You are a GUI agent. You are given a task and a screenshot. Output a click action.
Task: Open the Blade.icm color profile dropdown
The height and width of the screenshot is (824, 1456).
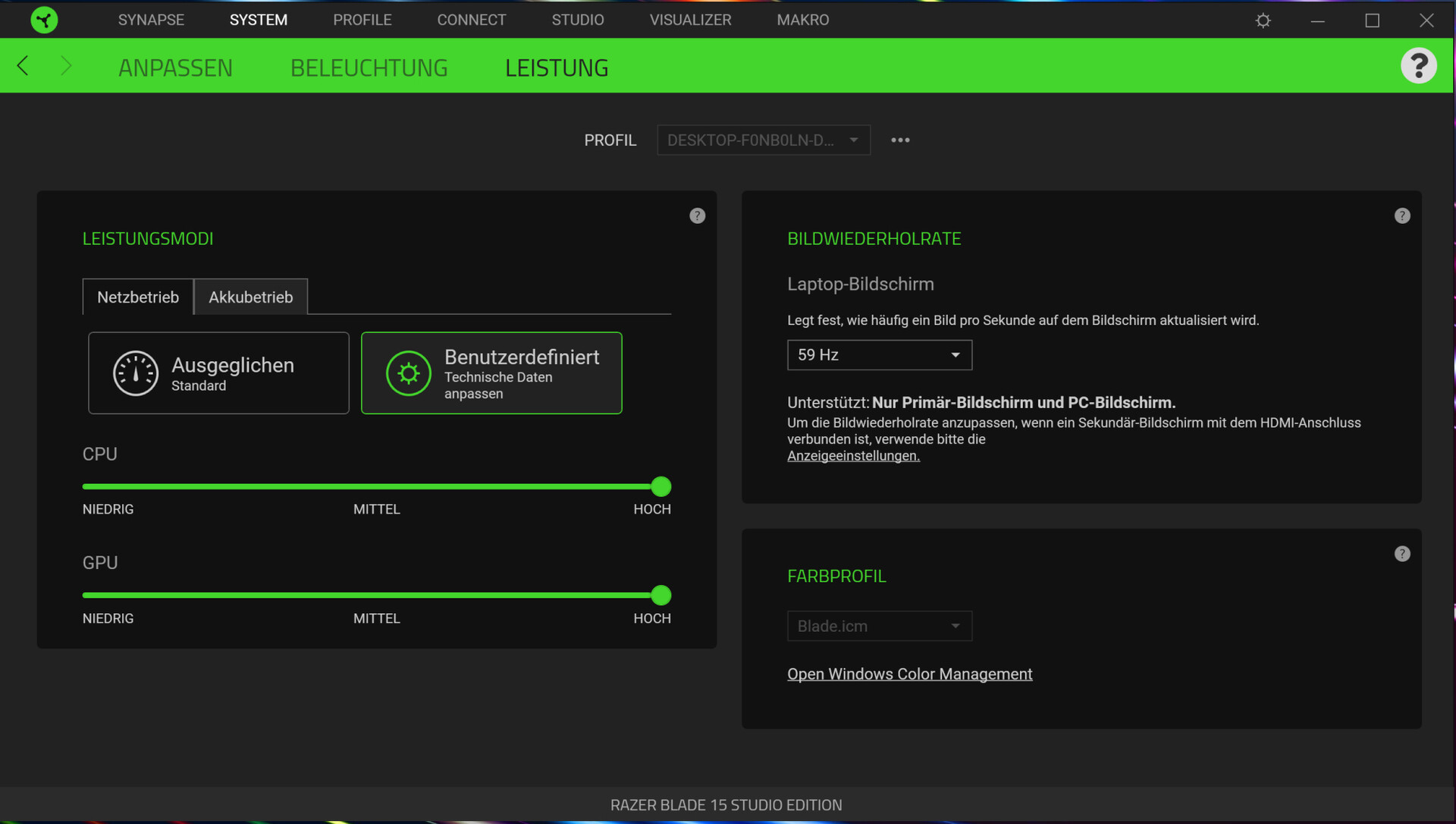point(879,627)
